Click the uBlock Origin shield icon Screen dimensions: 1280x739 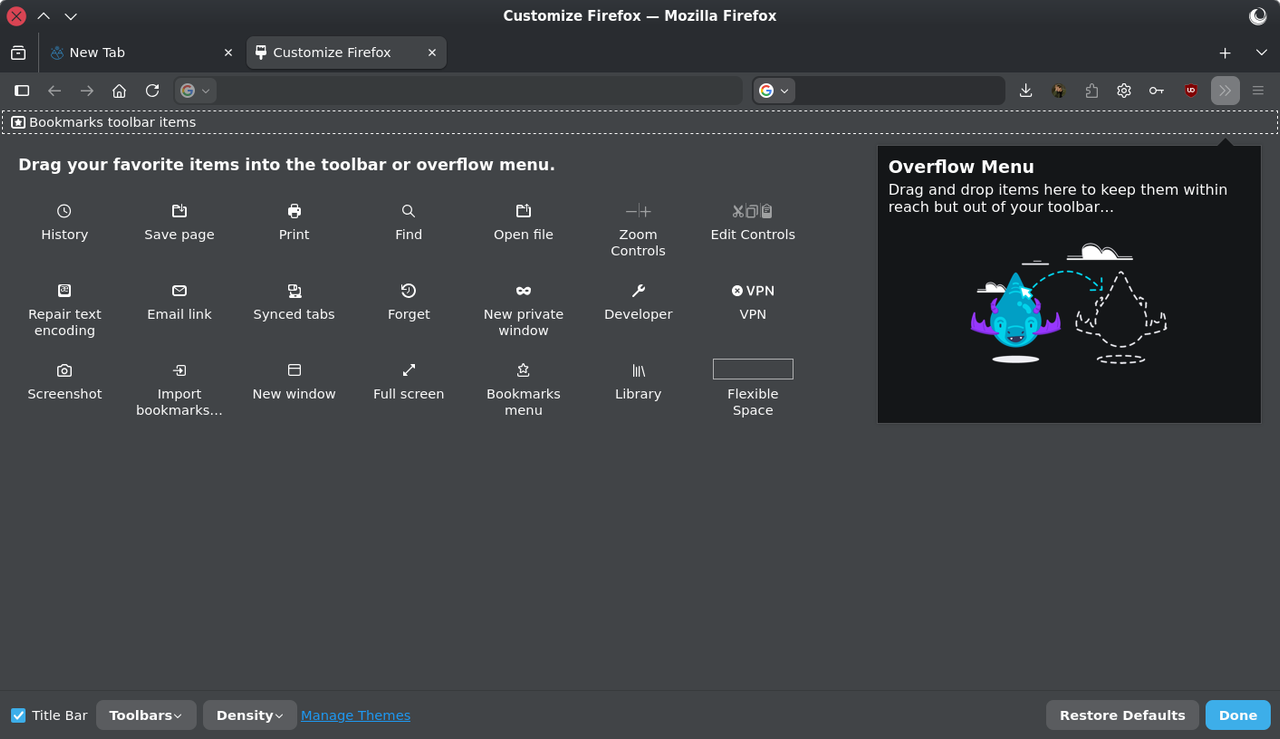tap(1190, 91)
